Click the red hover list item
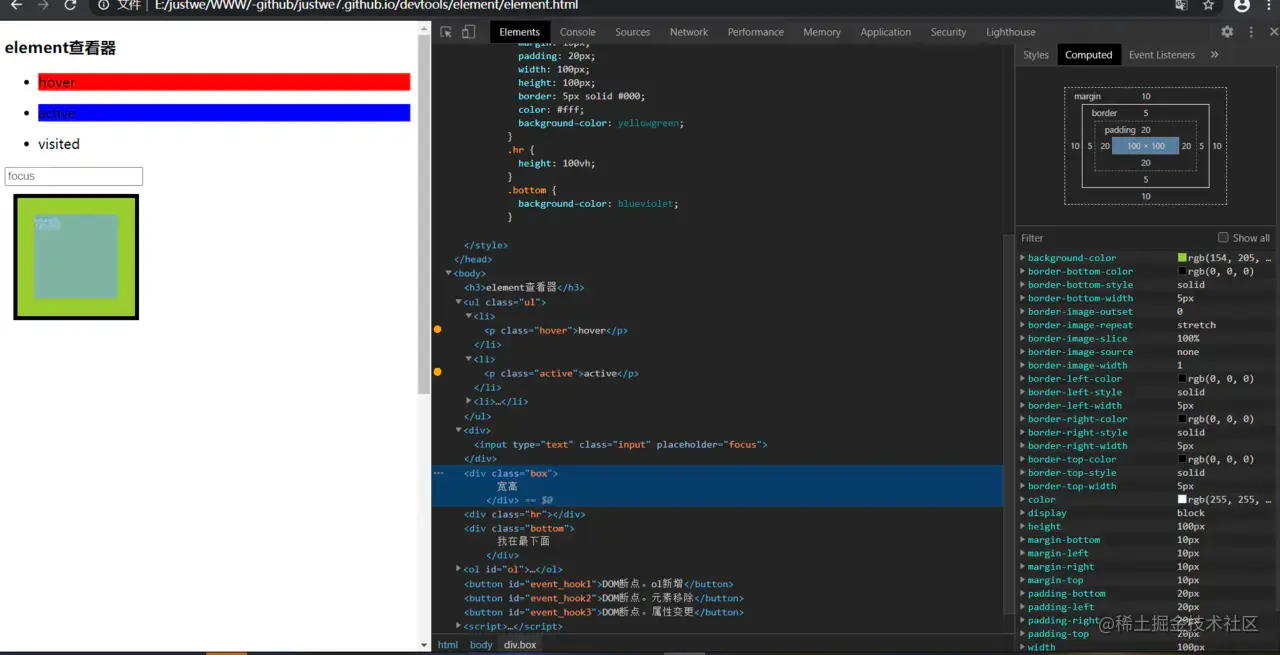The width and height of the screenshot is (1280, 655). [x=224, y=82]
